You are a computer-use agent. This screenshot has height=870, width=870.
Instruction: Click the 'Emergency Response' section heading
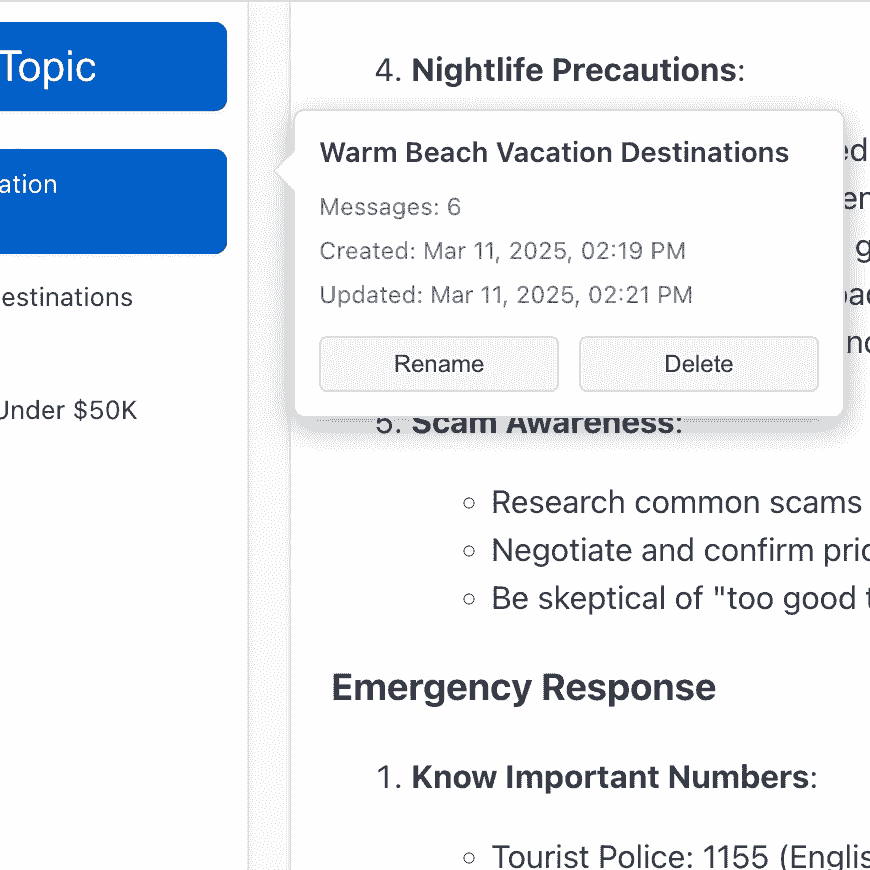[x=523, y=688]
